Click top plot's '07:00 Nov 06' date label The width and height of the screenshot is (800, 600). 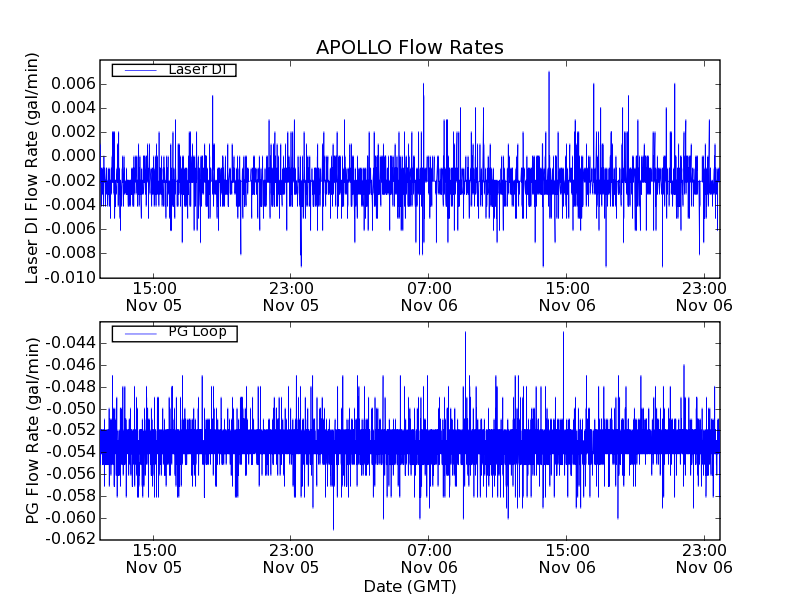(429, 297)
